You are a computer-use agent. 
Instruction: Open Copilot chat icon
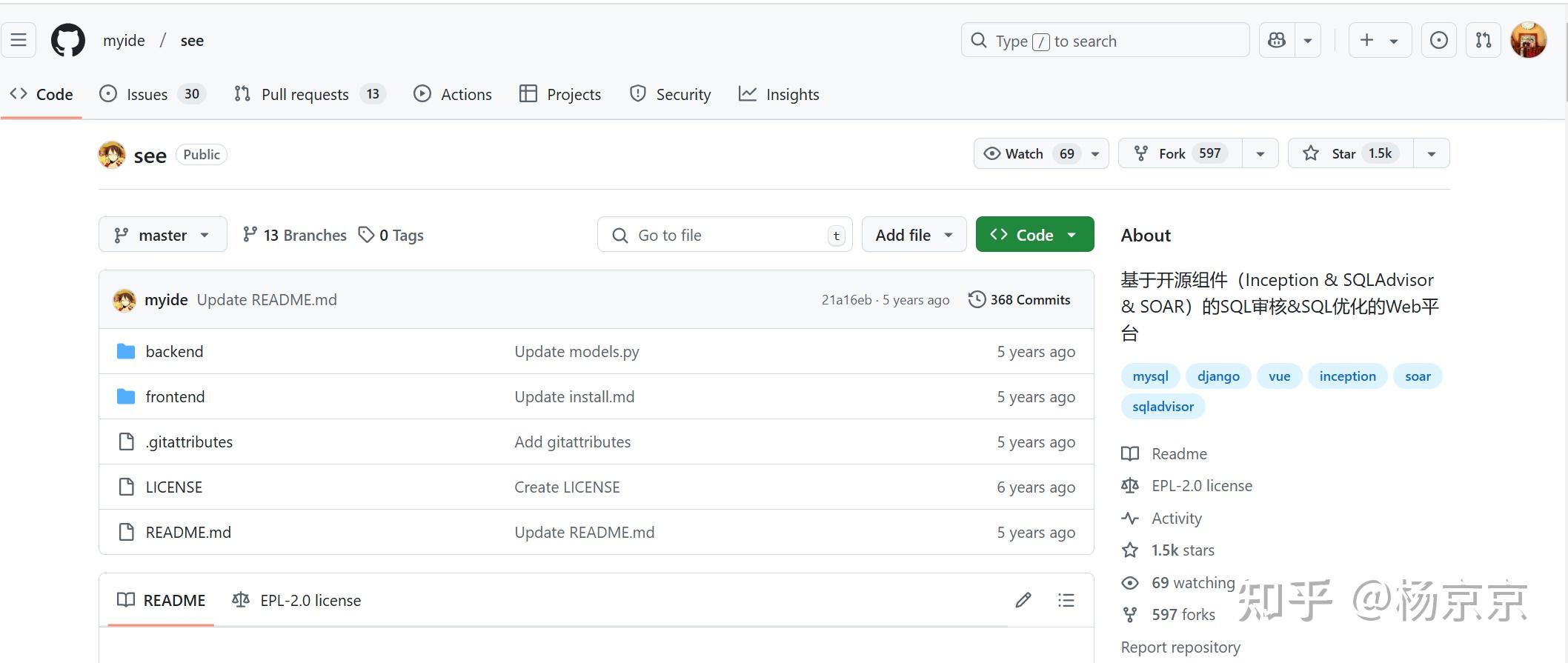coord(1277,40)
